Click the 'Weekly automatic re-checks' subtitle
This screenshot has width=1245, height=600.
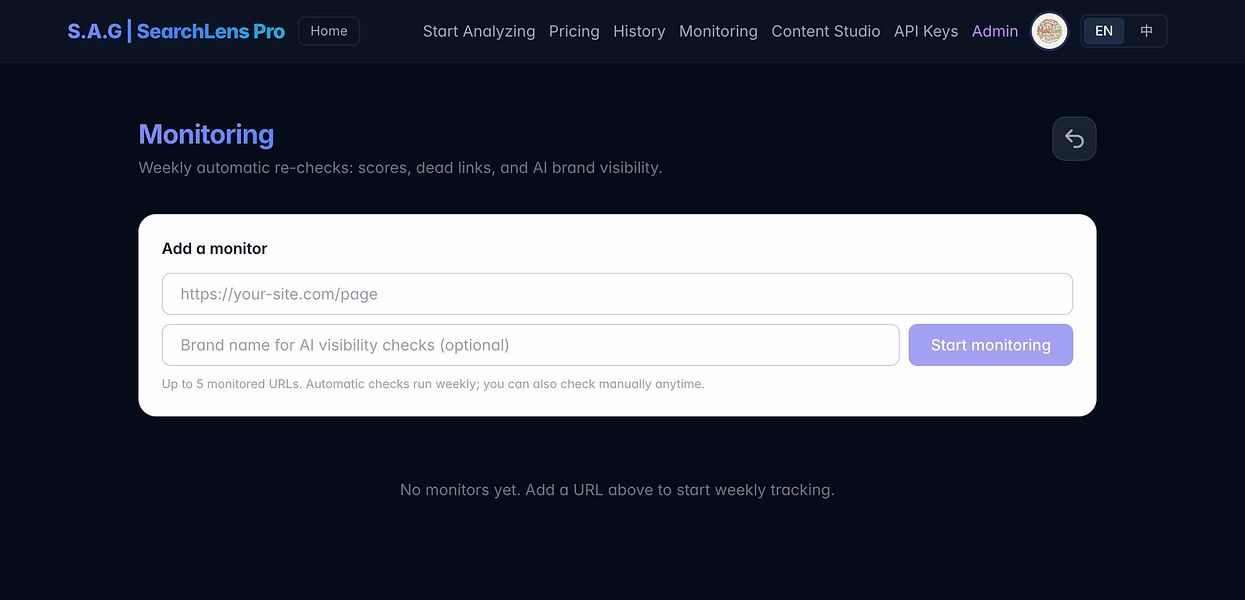click(x=400, y=168)
